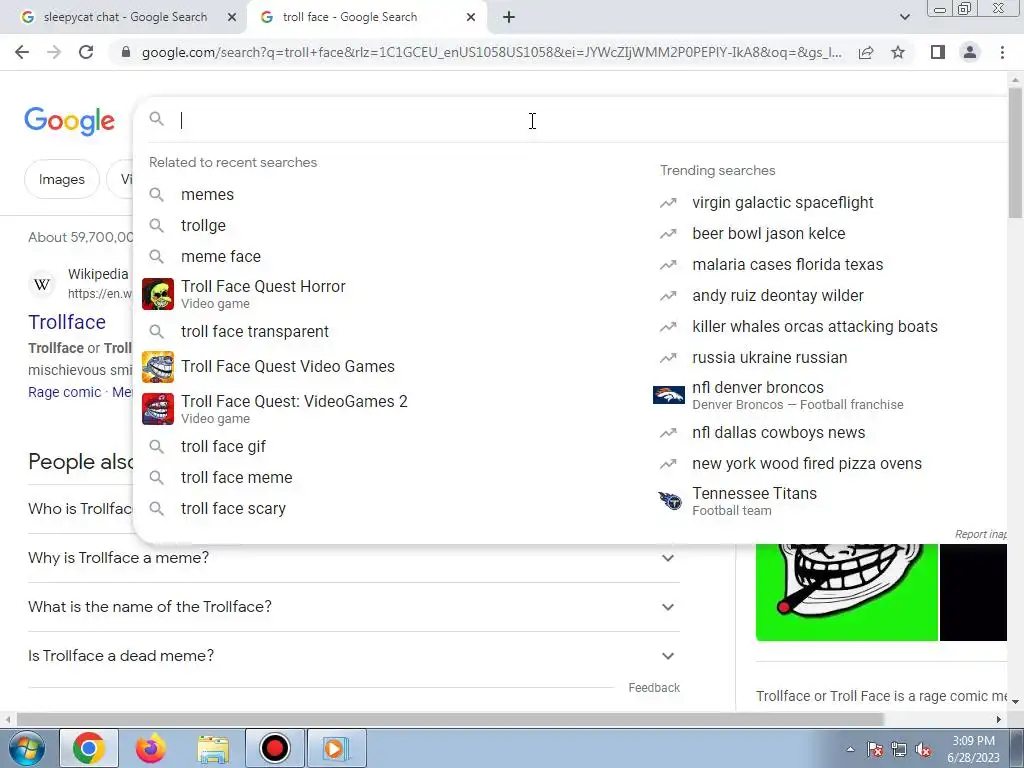Click the Denver Broncos logo icon
This screenshot has height=768, width=1024.
[x=669, y=395]
